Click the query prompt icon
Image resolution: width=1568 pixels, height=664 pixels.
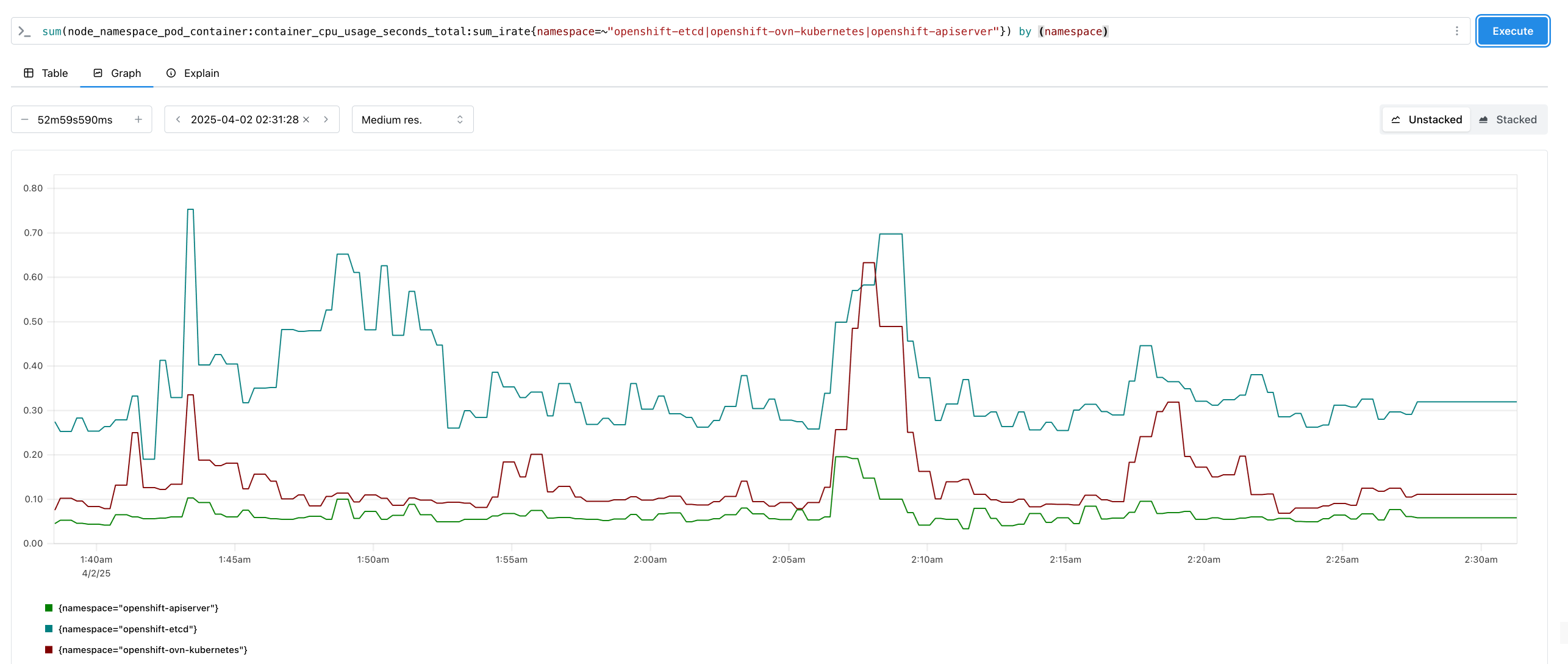(24, 31)
